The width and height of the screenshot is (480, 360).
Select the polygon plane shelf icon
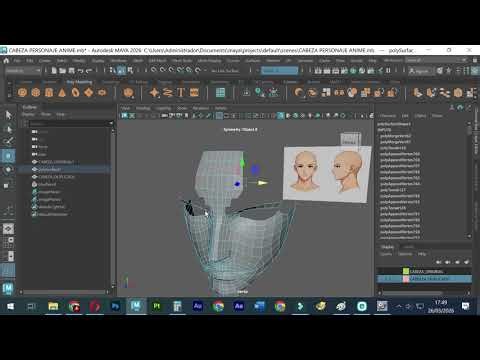[89, 92]
